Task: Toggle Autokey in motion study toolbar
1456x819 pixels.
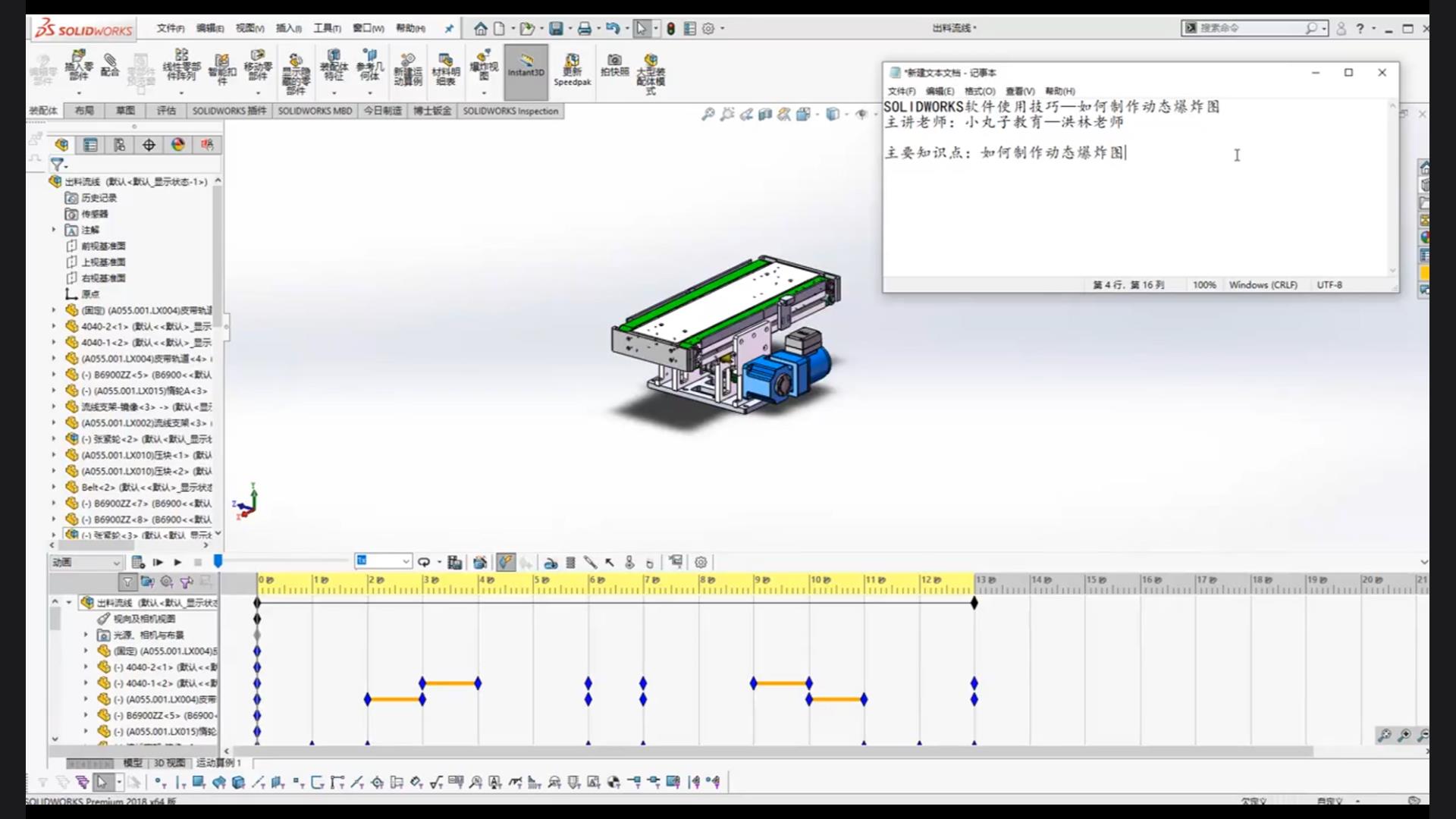Action: tap(505, 562)
